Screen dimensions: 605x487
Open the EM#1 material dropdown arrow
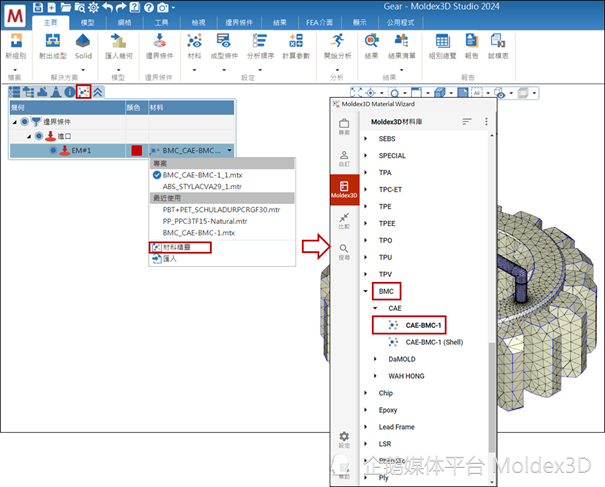pyautogui.click(x=230, y=150)
